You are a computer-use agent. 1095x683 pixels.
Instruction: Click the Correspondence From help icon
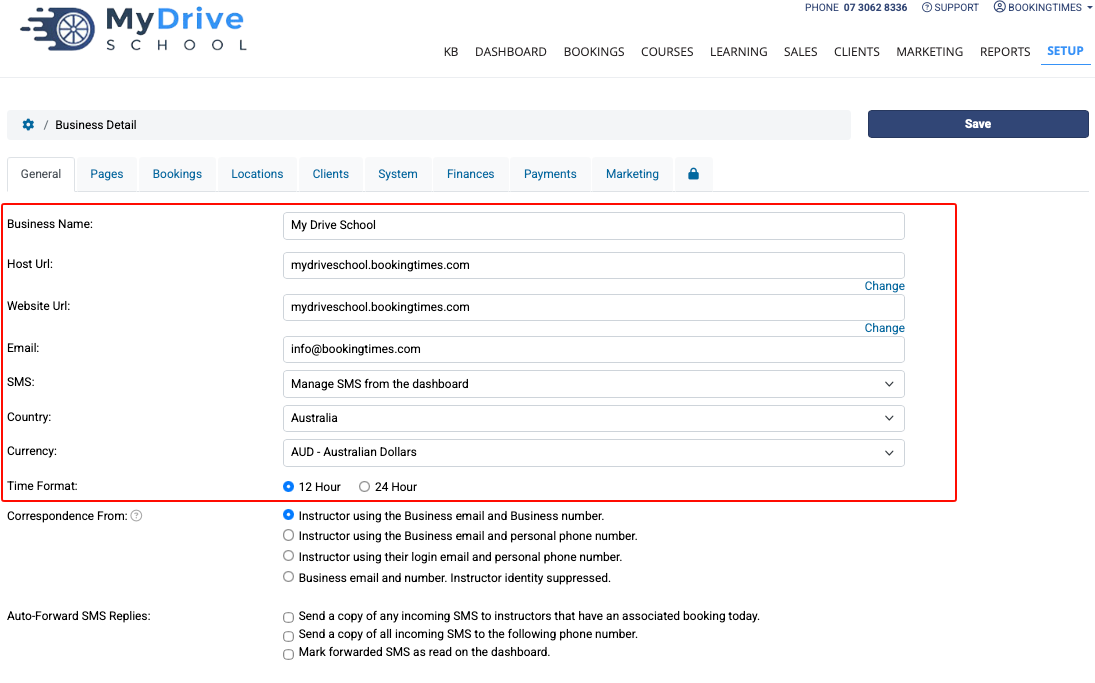137,516
